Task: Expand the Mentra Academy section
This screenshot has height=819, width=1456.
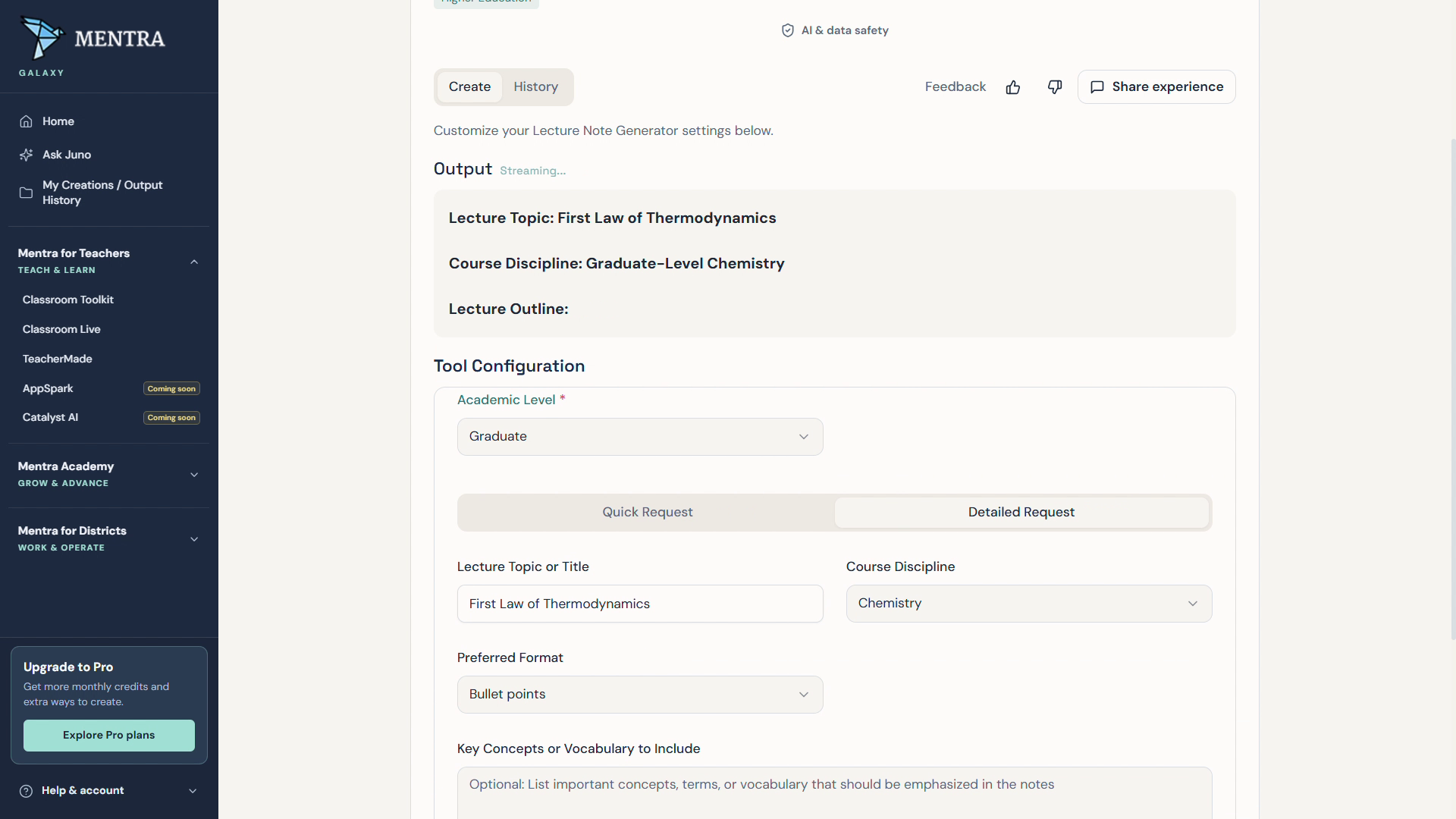Action: click(194, 475)
